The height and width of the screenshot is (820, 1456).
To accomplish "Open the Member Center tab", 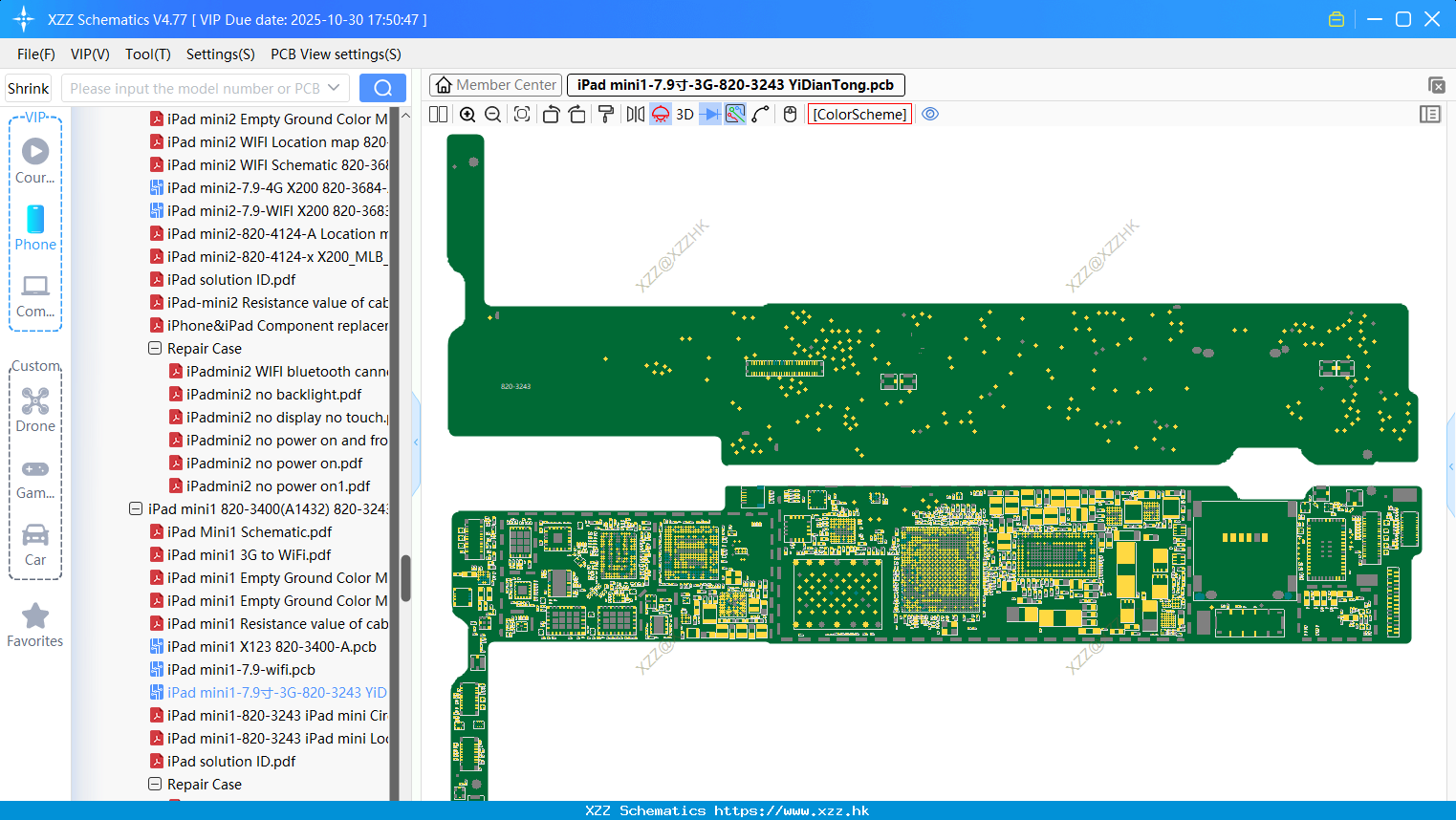I will click(x=495, y=85).
